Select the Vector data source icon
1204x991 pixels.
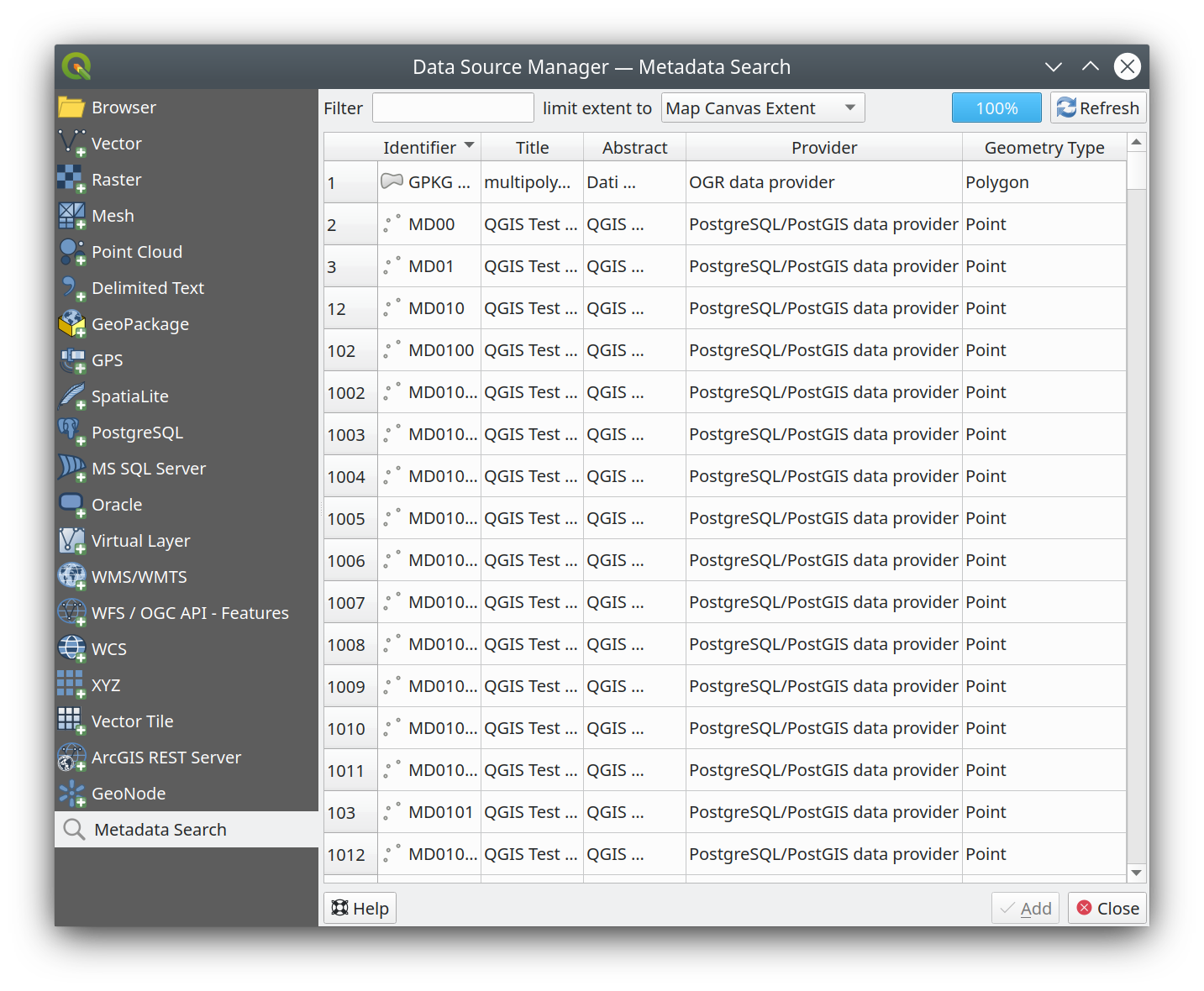[x=72, y=143]
